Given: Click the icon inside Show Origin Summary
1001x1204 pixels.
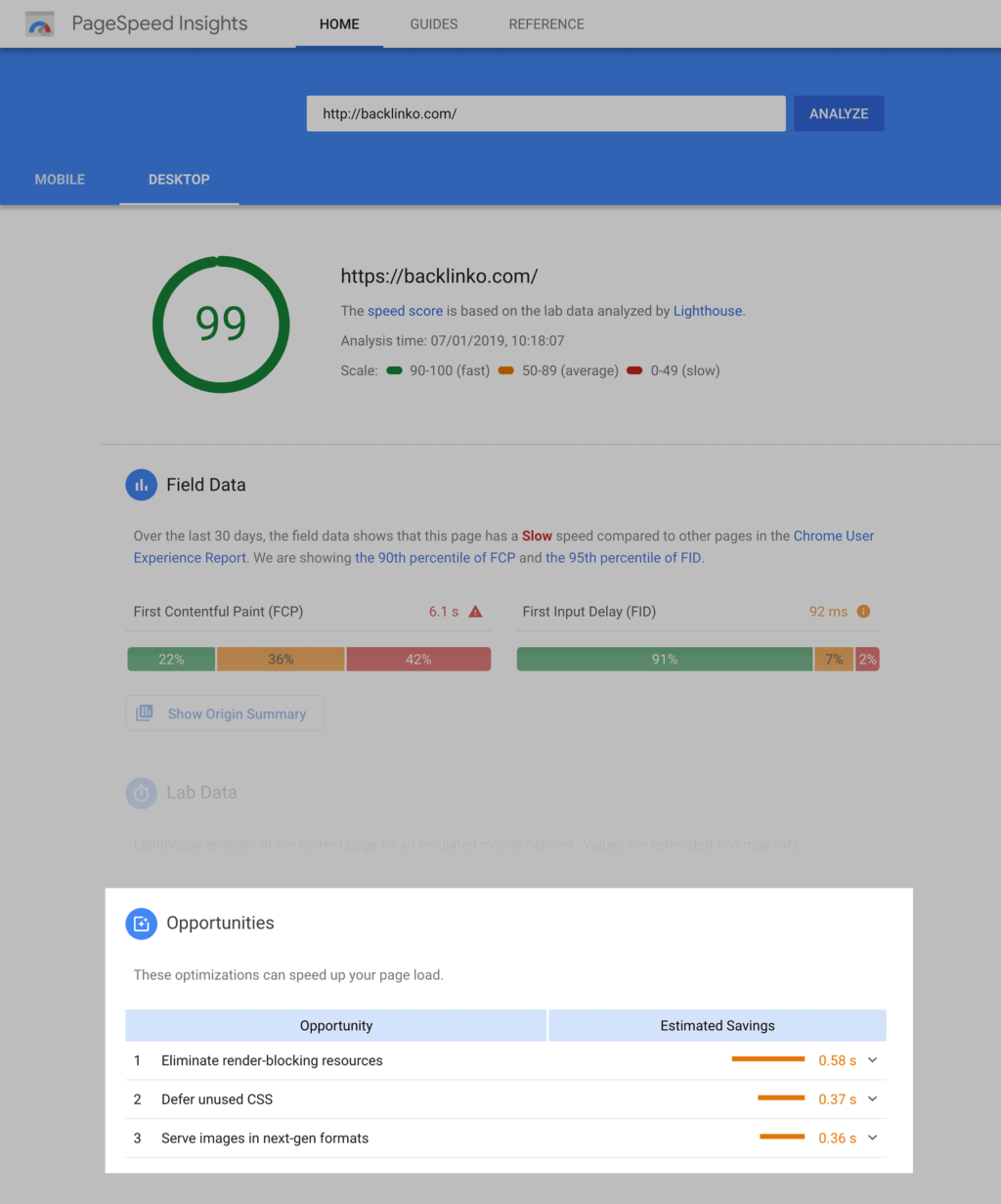Looking at the screenshot, I should [145, 712].
